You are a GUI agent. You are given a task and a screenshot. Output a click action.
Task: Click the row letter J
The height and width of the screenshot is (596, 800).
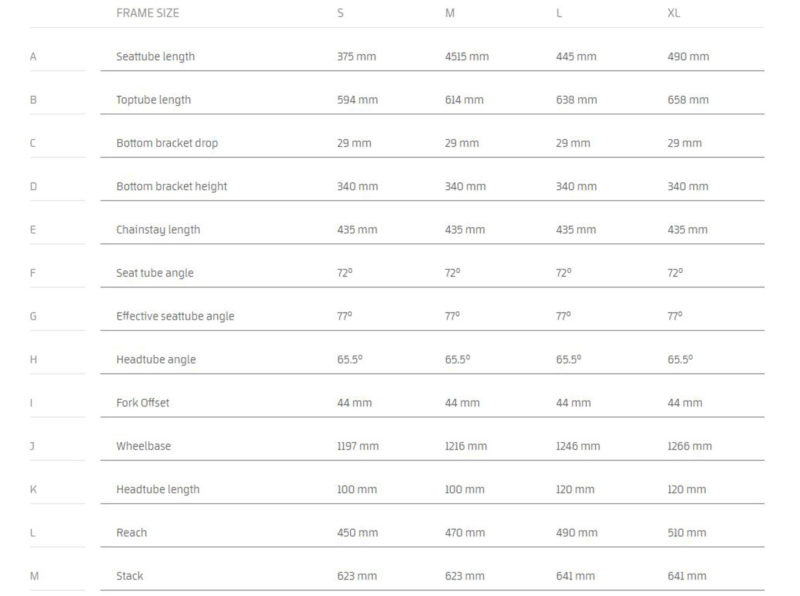33,446
